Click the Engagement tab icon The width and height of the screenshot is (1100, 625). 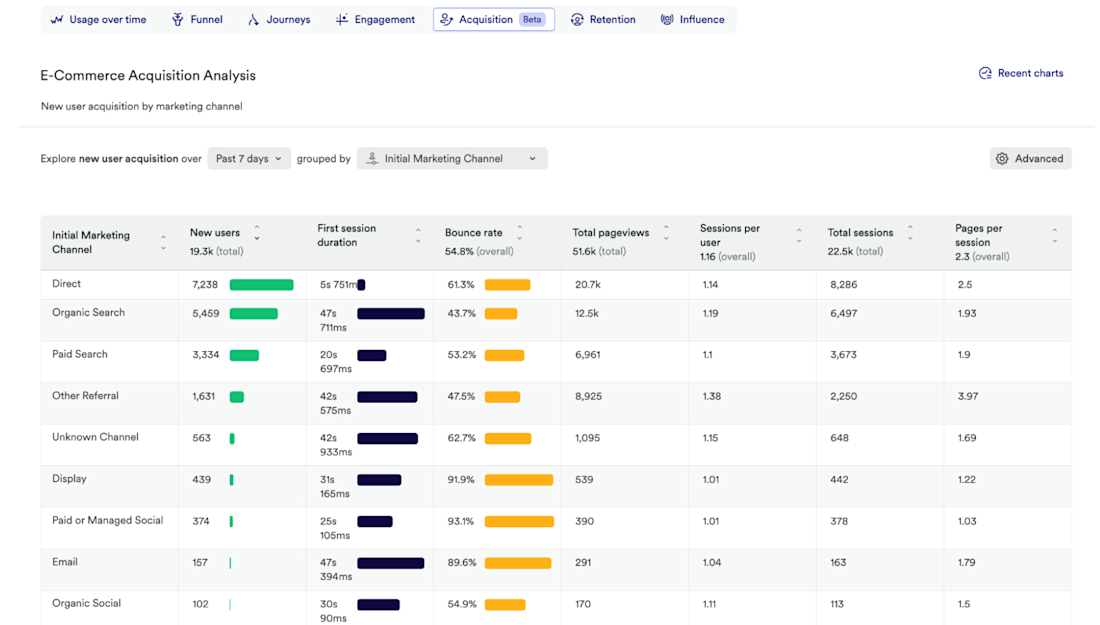[x=343, y=20]
